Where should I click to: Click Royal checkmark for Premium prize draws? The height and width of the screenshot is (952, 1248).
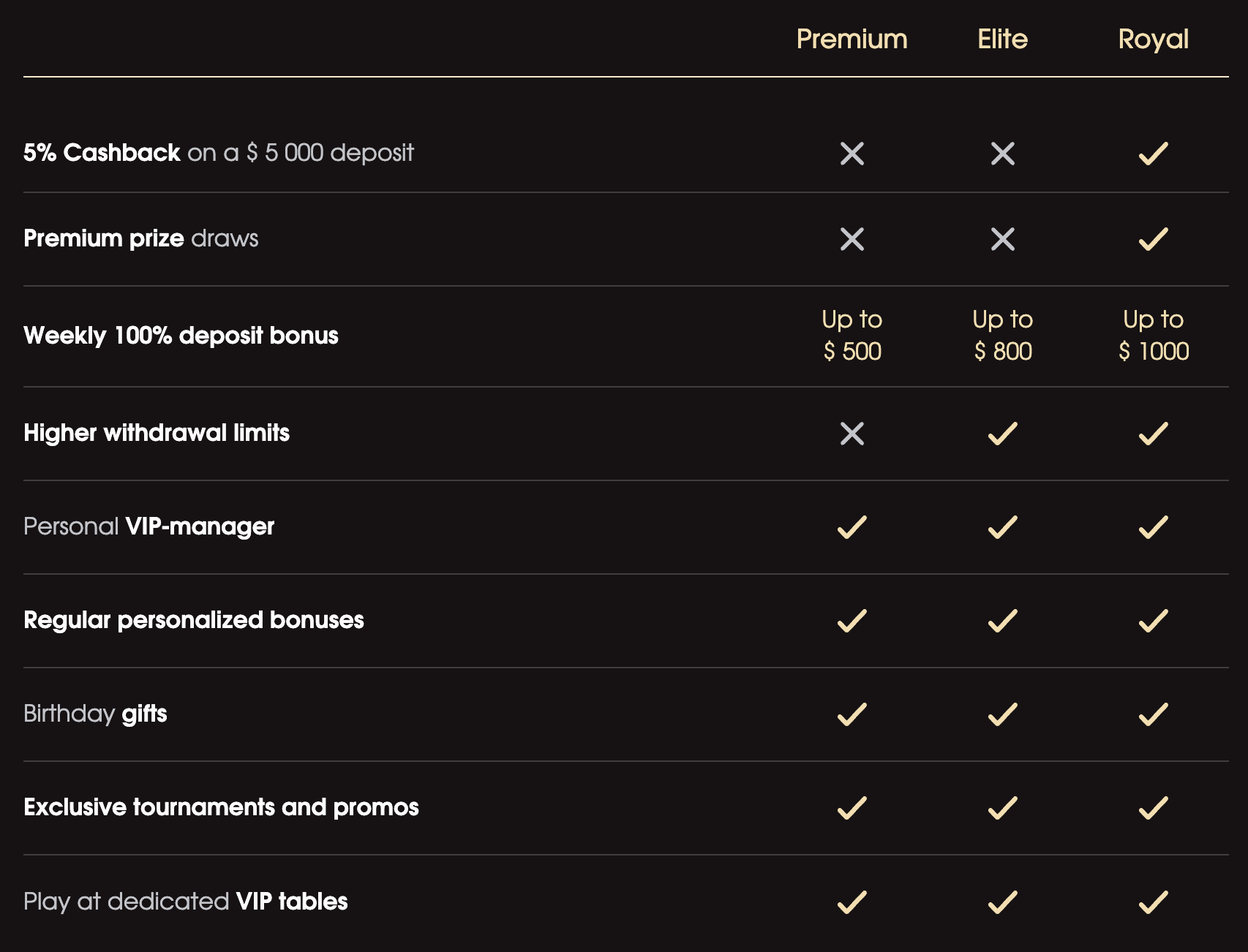point(1153,239)
